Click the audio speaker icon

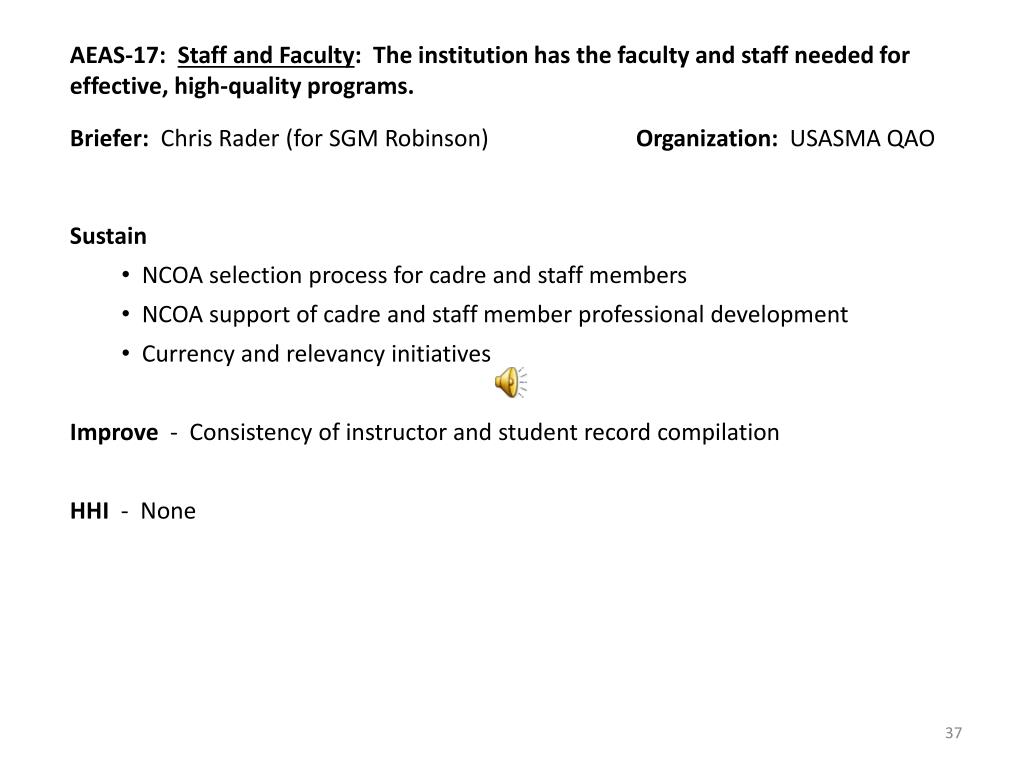click(511, 382)
